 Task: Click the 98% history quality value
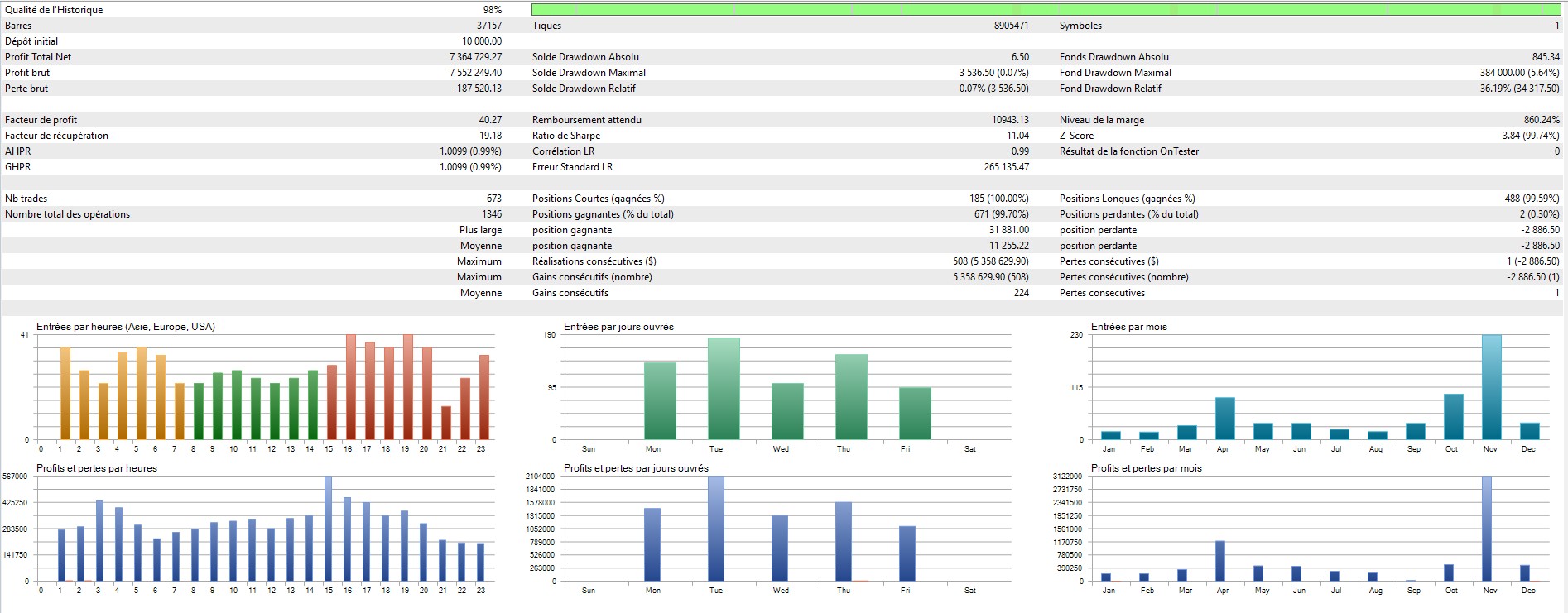coord(493,10)
